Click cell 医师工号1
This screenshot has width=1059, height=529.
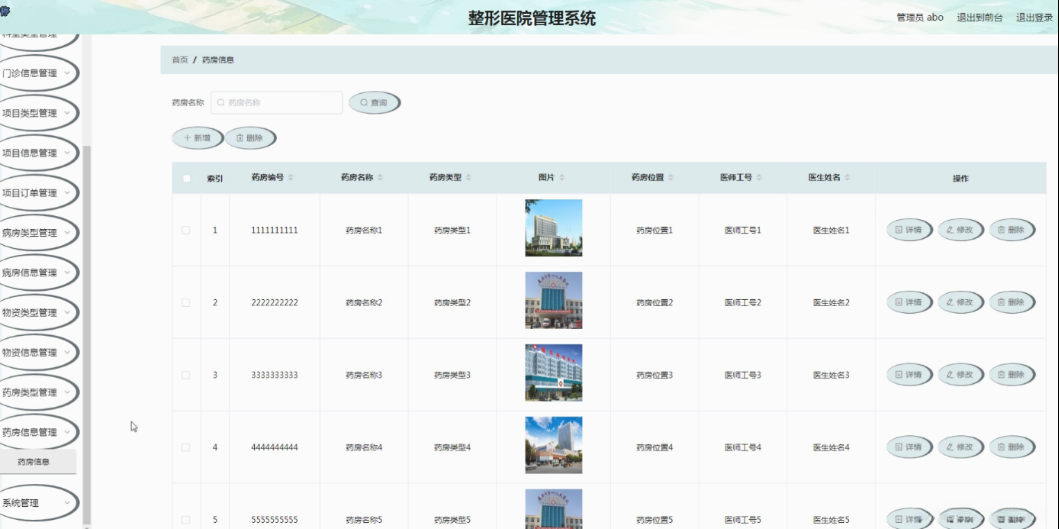click(743, 230)
